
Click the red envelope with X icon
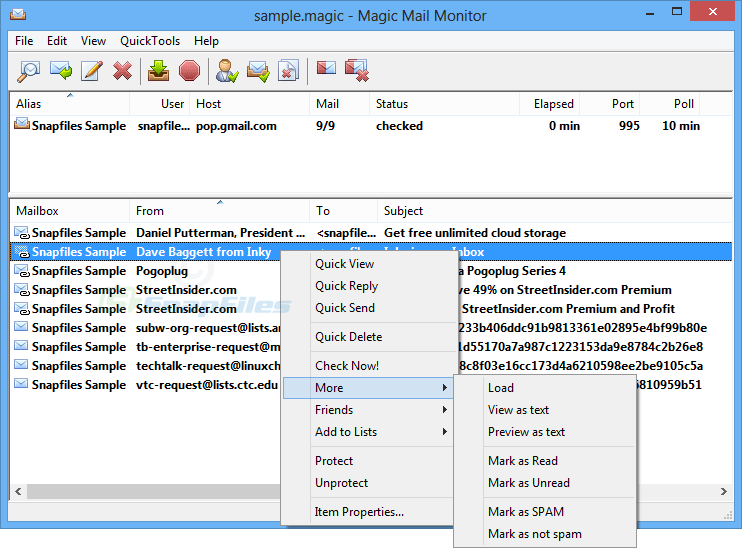point(357,71)
